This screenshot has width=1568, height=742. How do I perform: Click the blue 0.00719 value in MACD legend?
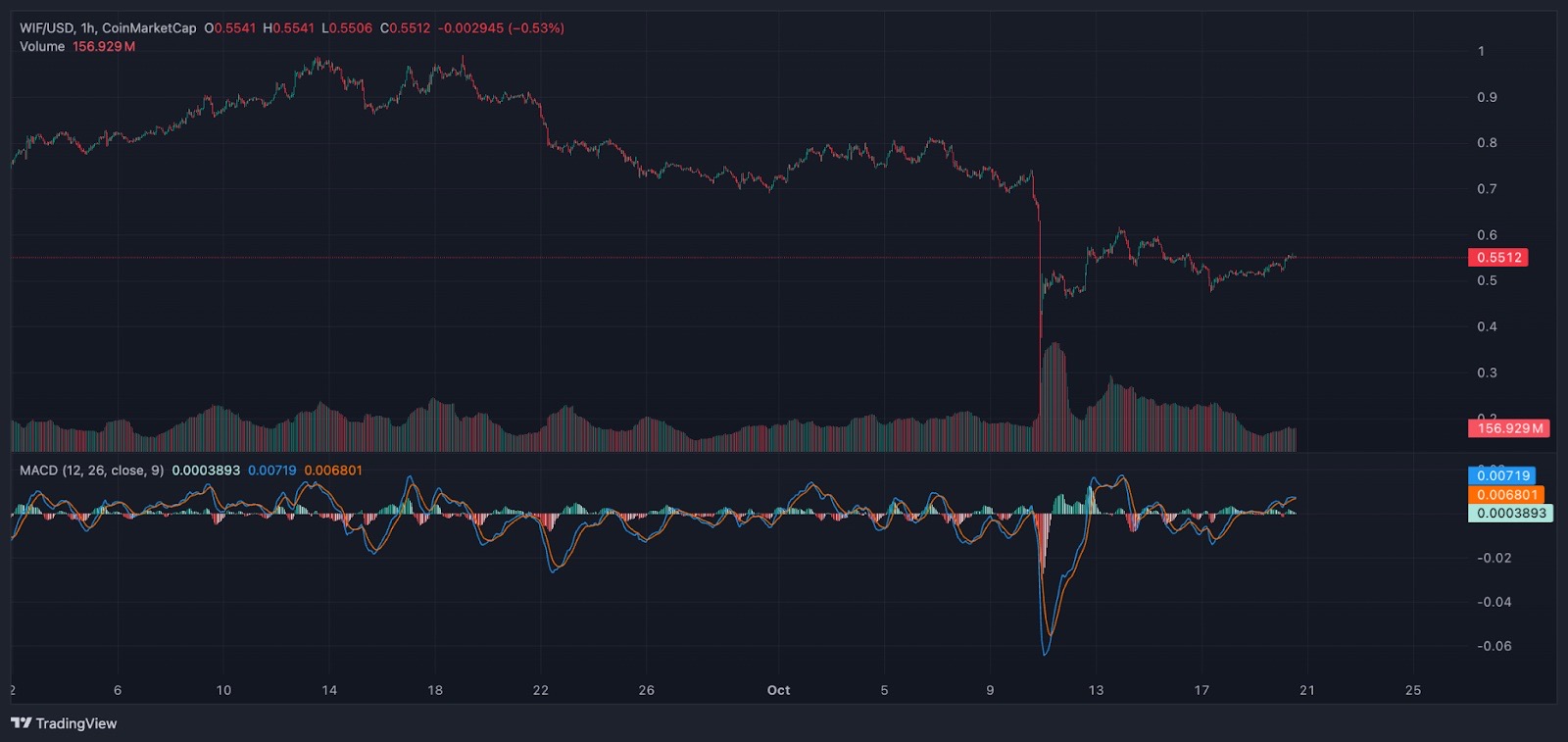click(x=271, y=470)
